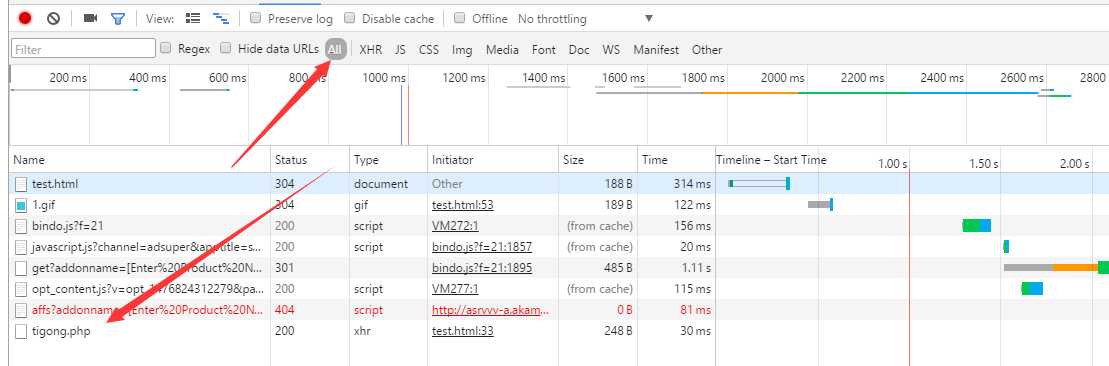1109x366 pixels.
Task: Click the 404 status cell
Action: tap(286, 310)
